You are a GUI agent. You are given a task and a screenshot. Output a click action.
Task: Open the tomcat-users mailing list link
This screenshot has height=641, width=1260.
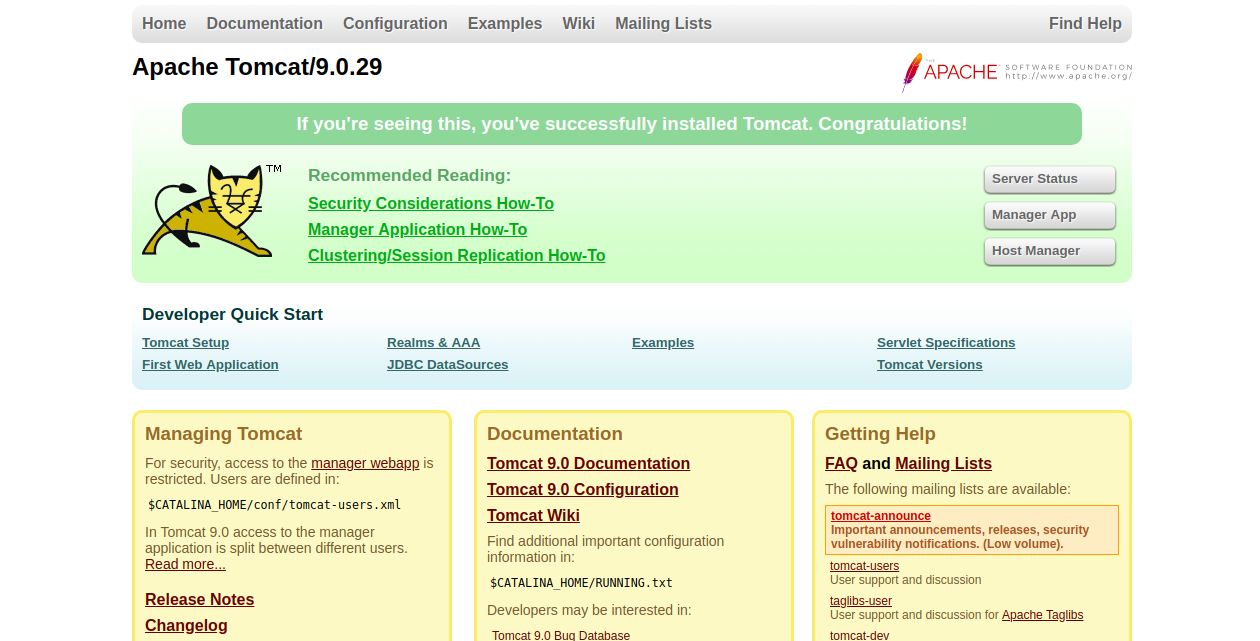[x=865, y=566]
